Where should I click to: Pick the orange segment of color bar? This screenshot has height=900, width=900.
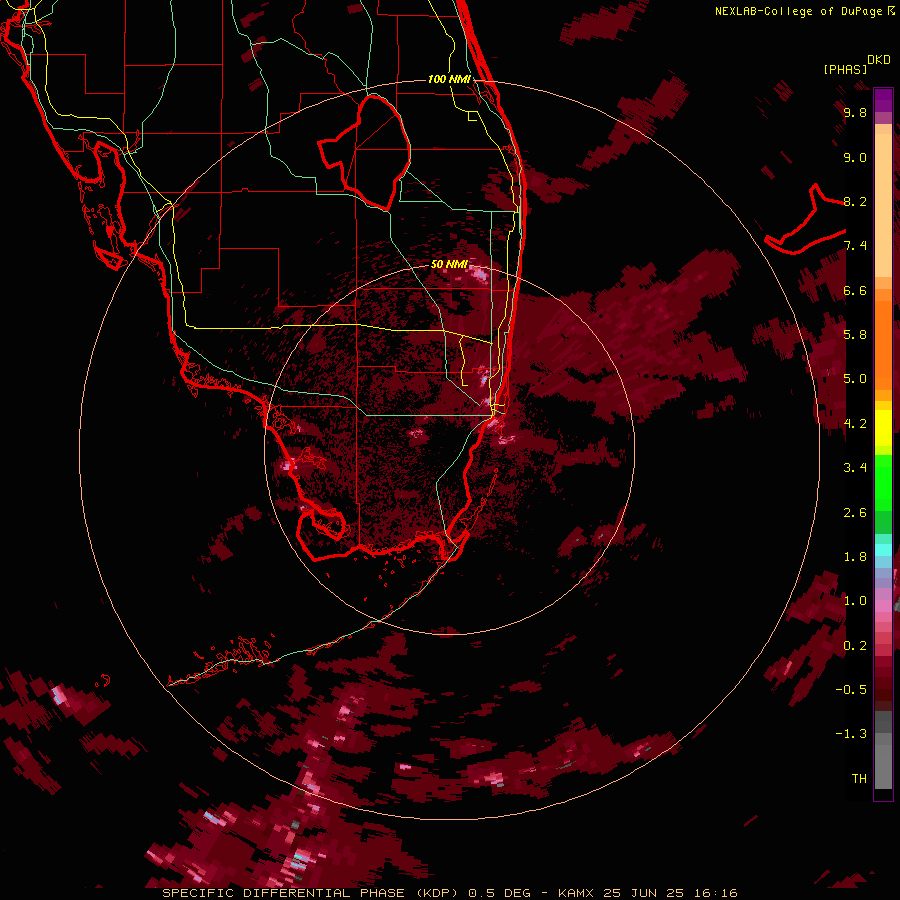tap(883, 344)
